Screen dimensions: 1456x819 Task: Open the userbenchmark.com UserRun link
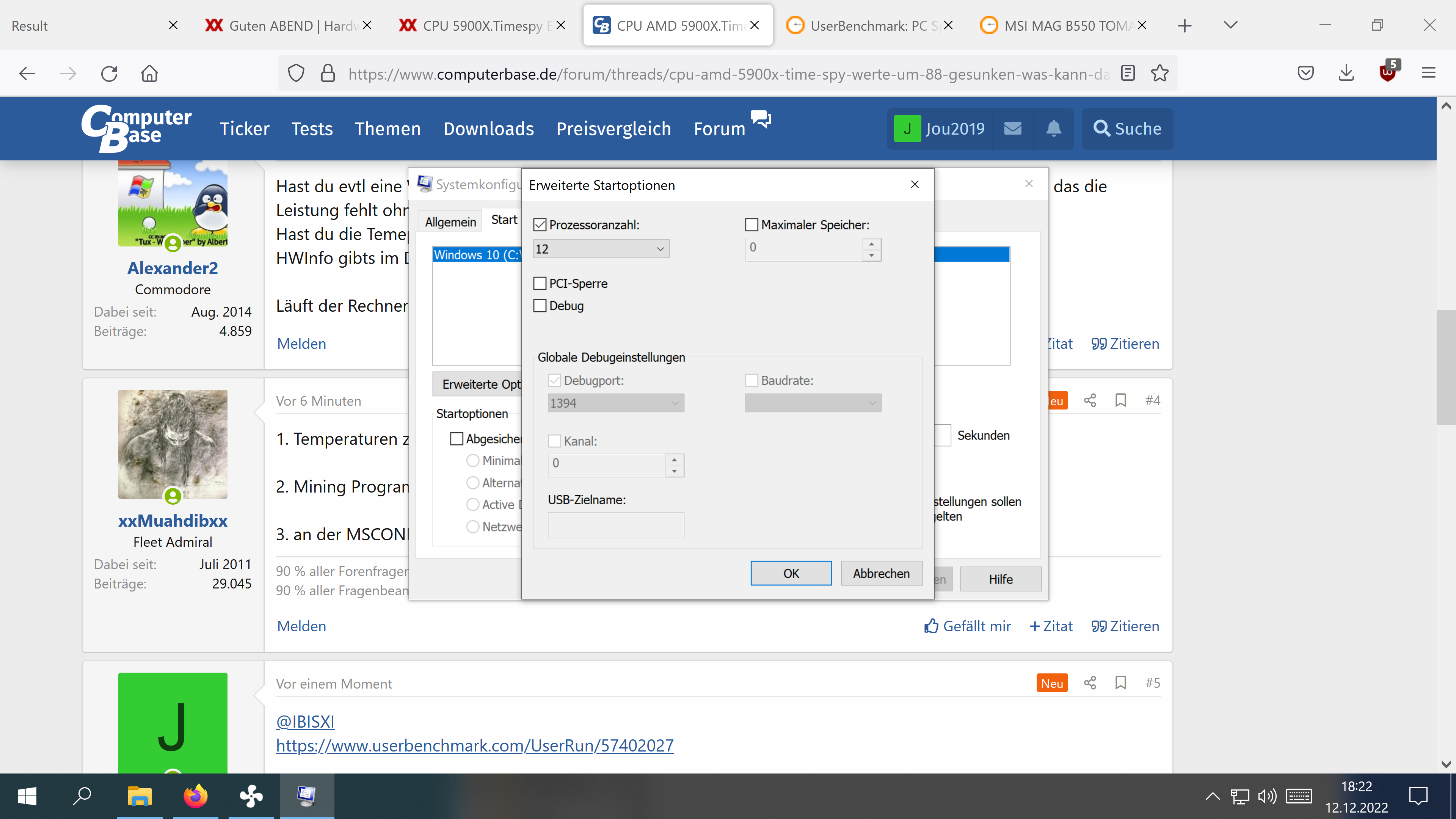(x=474, y=745)
